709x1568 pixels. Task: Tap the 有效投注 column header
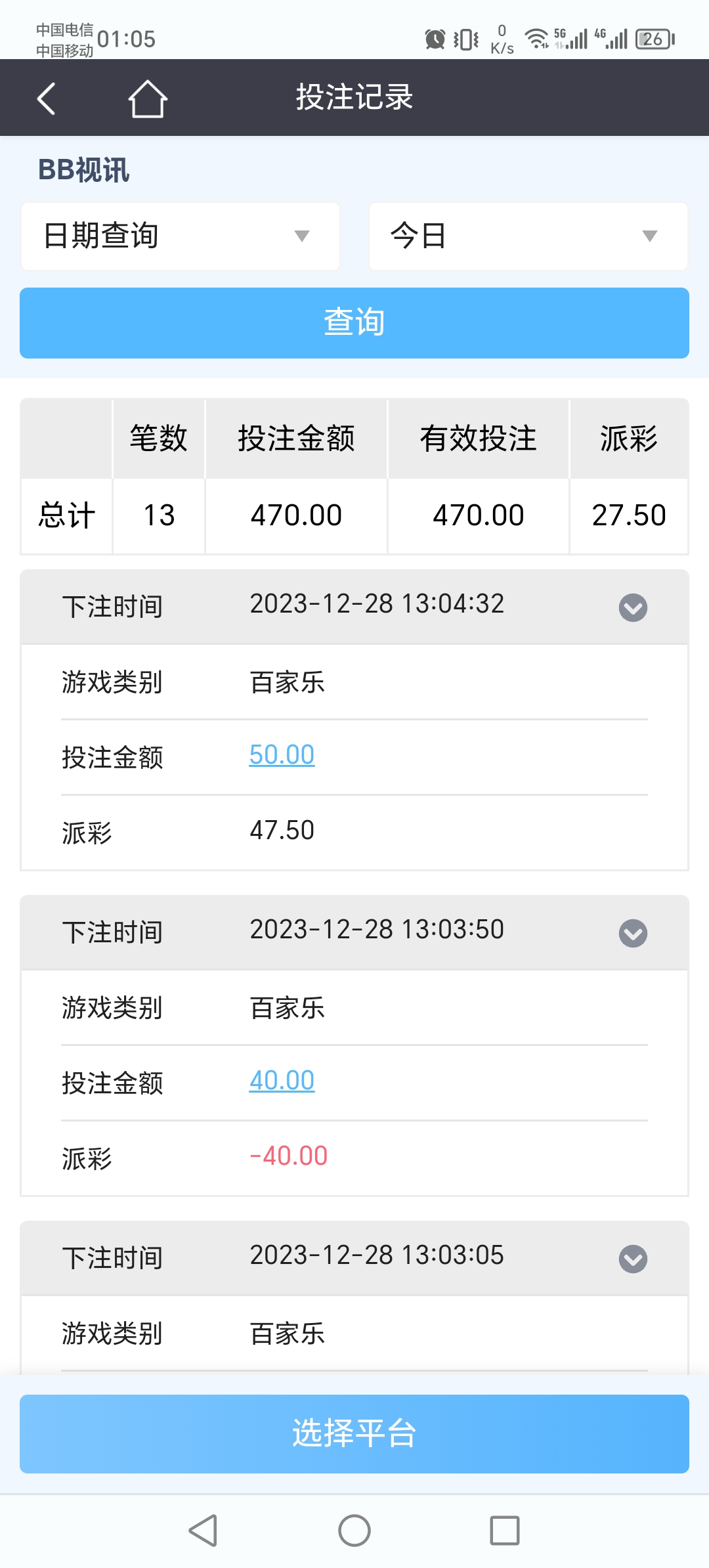coord(479,439)
